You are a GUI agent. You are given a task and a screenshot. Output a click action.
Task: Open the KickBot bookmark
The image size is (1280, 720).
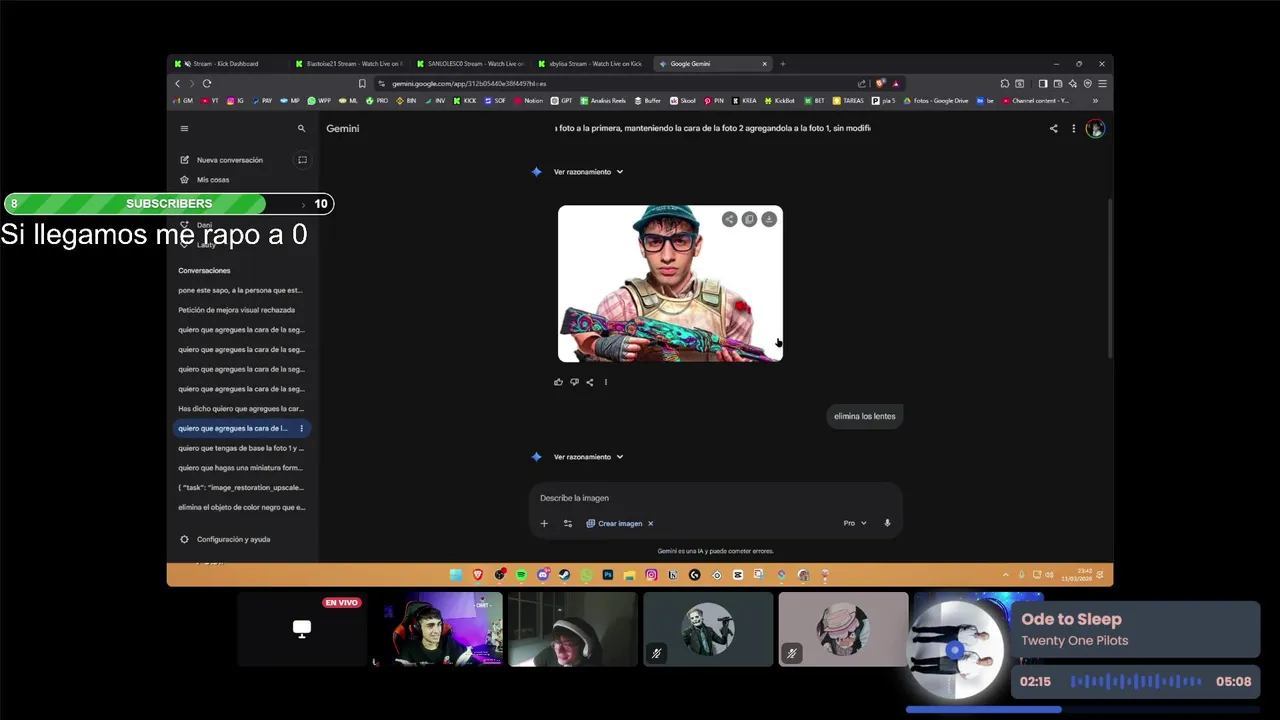[x=779, y=101]
